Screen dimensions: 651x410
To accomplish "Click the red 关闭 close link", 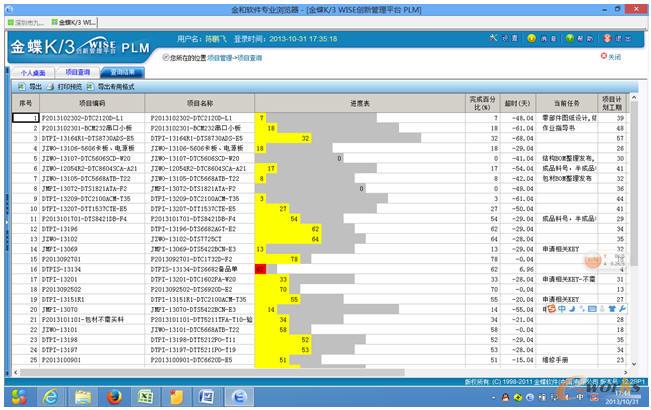I will point(614,57).
